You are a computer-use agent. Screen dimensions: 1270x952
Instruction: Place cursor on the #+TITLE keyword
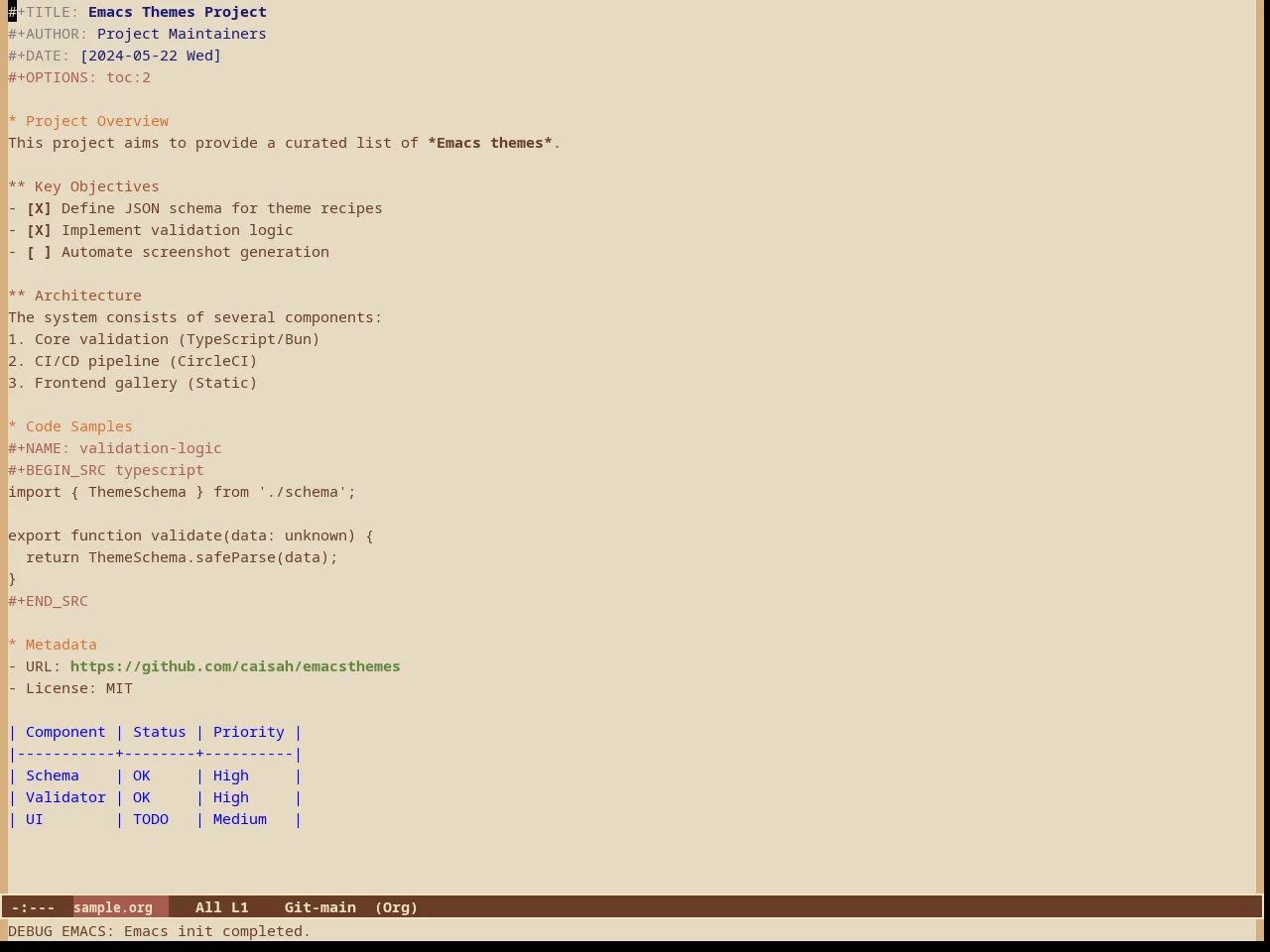coord(44,12)
